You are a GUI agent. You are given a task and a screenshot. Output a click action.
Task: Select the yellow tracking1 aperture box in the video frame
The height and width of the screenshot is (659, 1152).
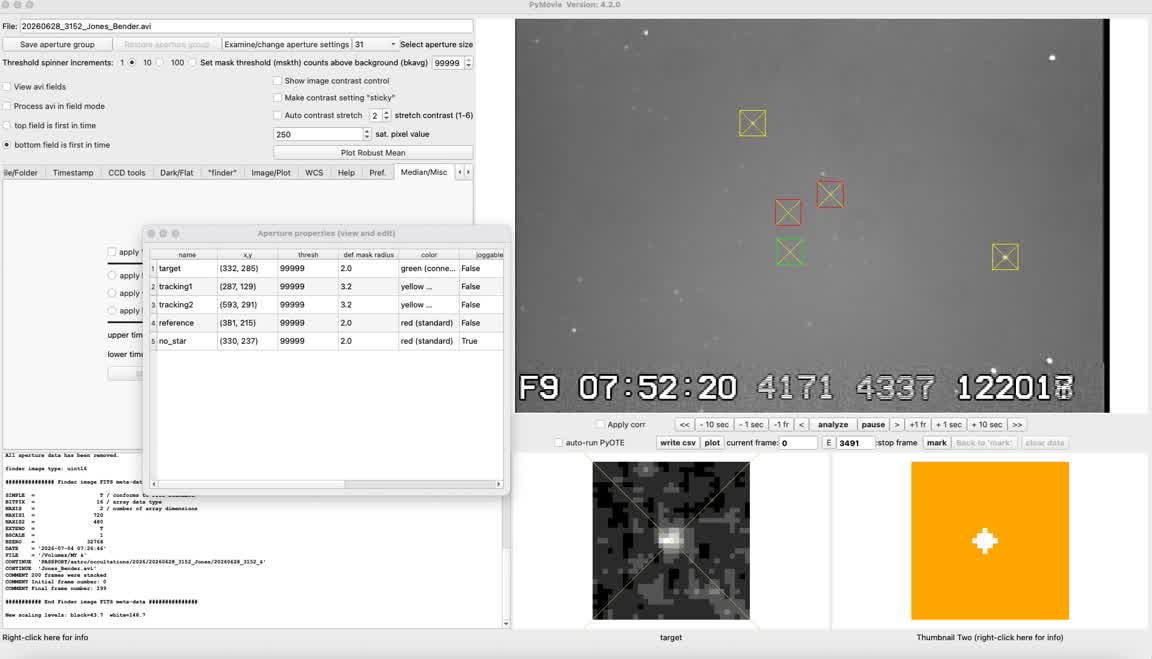pos(752,123)
